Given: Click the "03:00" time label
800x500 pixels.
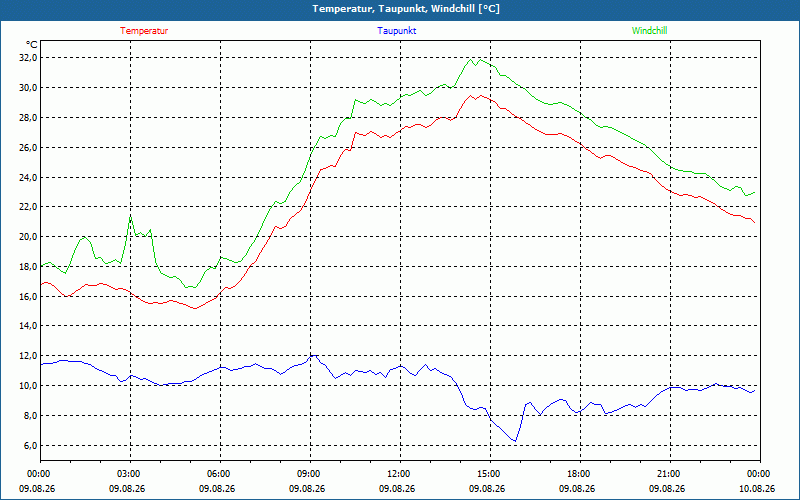Looking at the screenshot, I should (131, 473).
